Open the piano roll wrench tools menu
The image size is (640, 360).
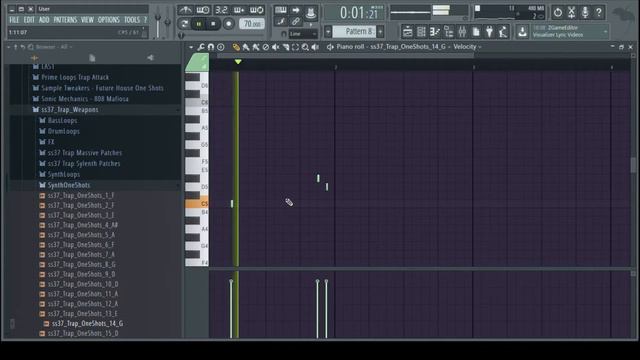(x=201, y=47)
